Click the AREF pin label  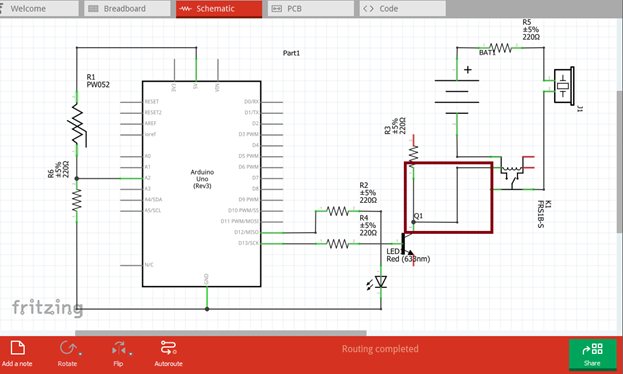pyautogui.click(x=150, y=123)
